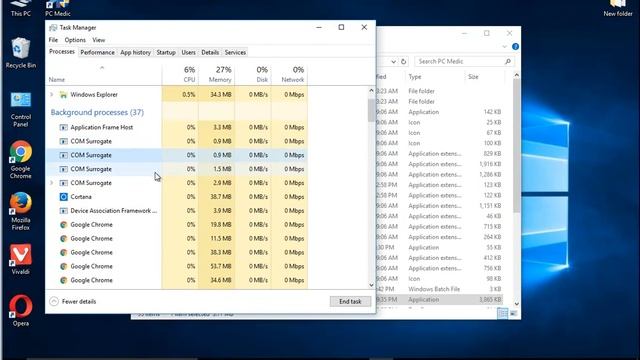Sort processes by Network column
640x360 pixels.
pyautogui.click(x=289, y=74)
